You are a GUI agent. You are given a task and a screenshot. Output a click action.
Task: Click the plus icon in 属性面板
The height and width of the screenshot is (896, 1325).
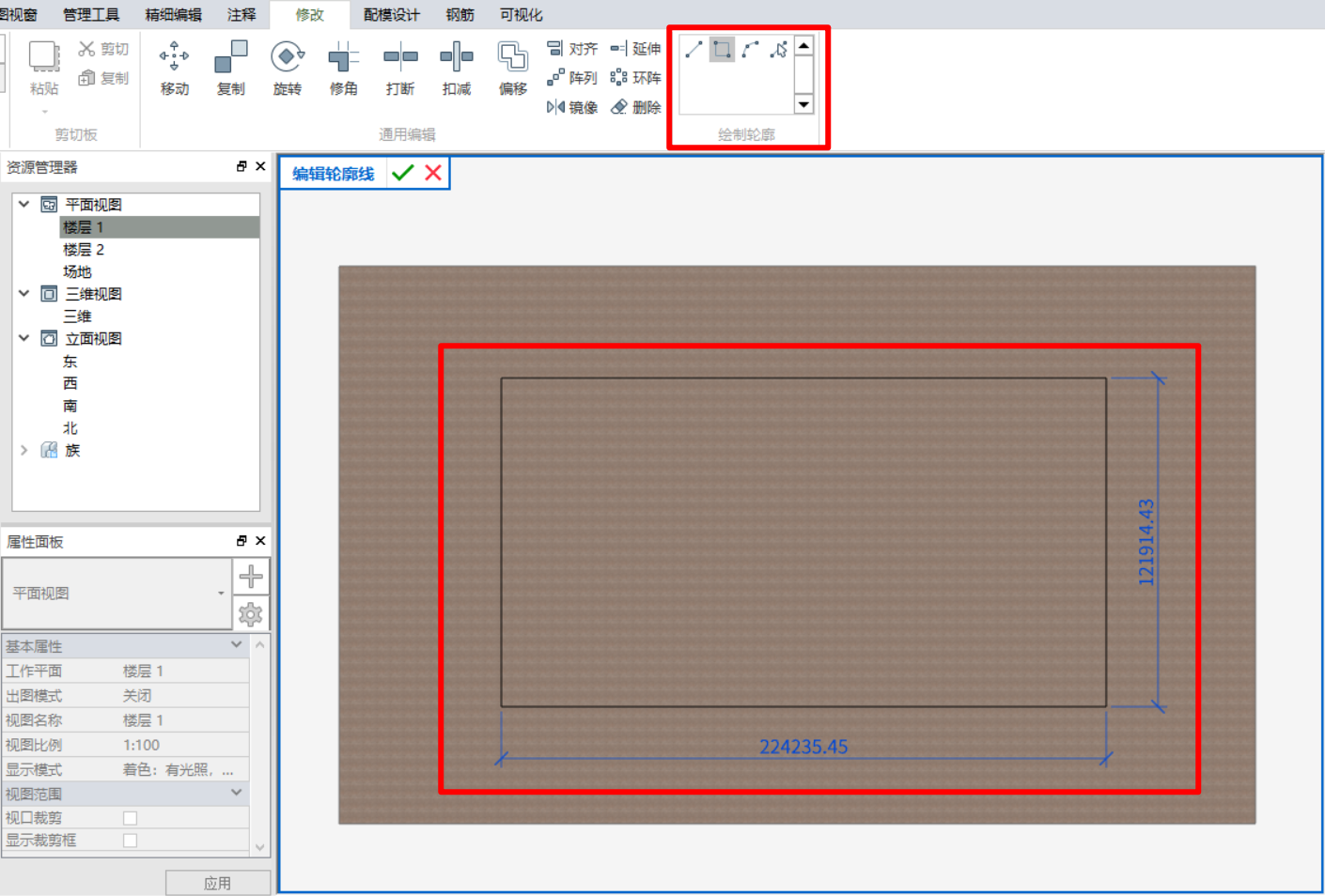coord(251,576)
